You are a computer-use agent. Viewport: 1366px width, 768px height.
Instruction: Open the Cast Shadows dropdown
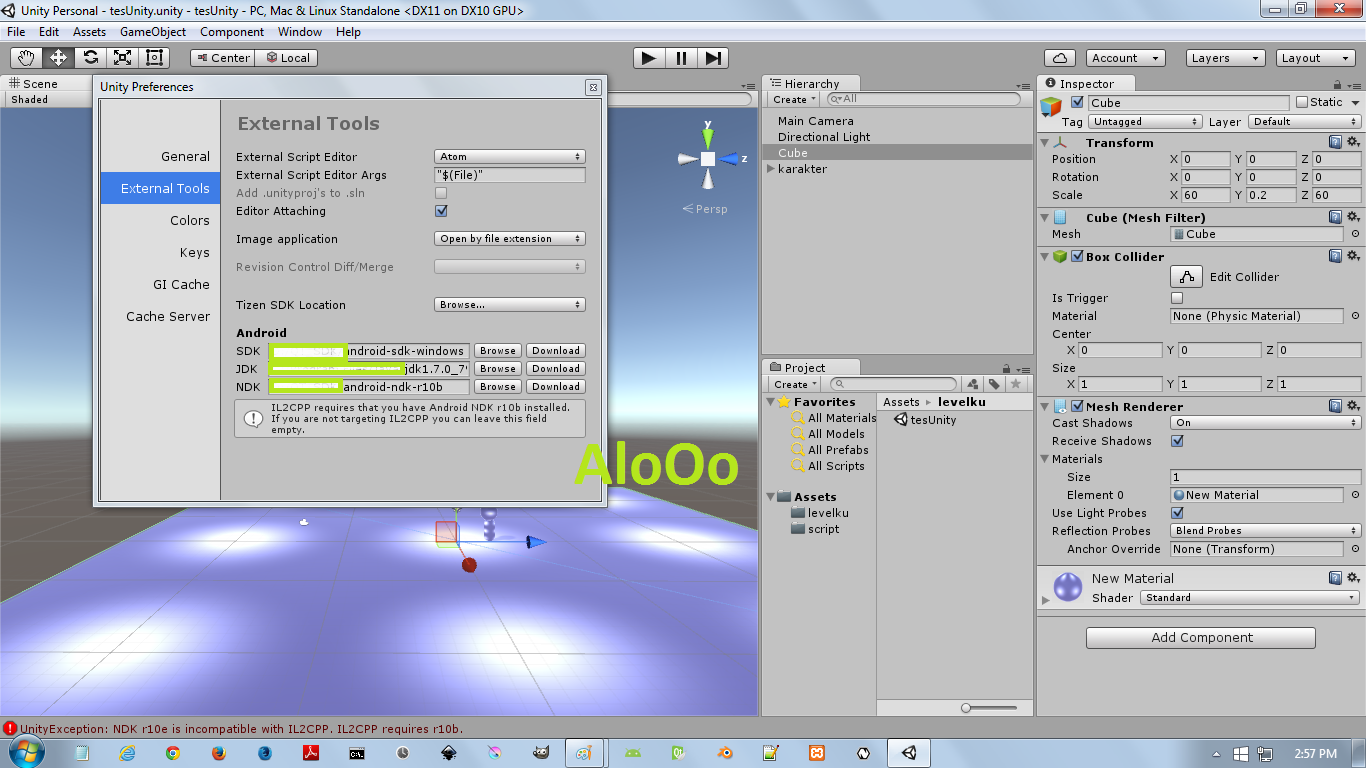tap(1263, 423)
